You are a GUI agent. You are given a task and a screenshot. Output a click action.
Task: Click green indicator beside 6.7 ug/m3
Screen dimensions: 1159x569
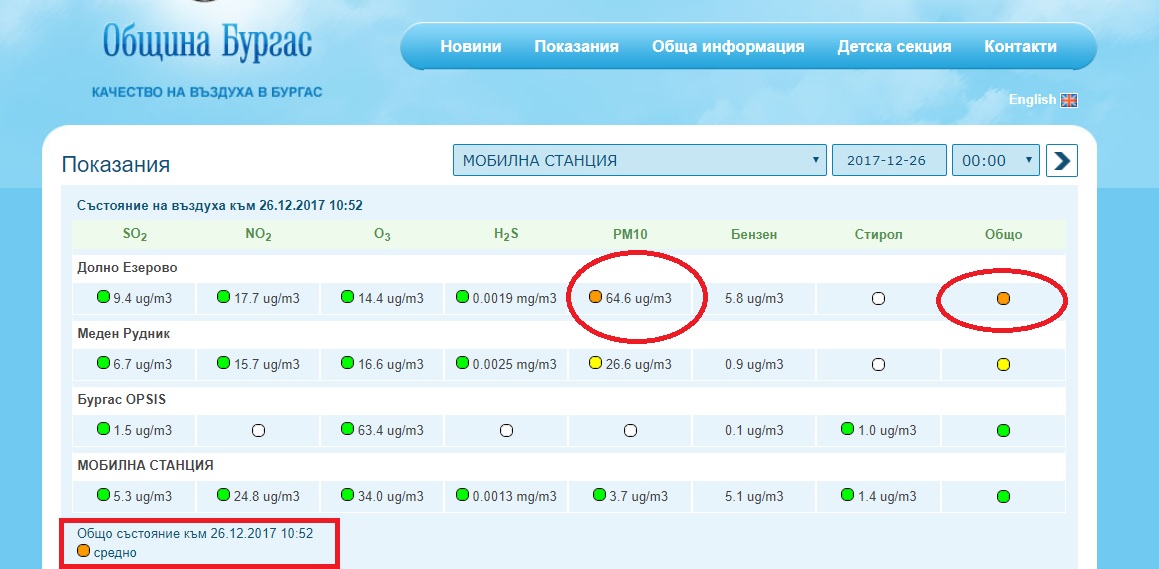(103, 363)
